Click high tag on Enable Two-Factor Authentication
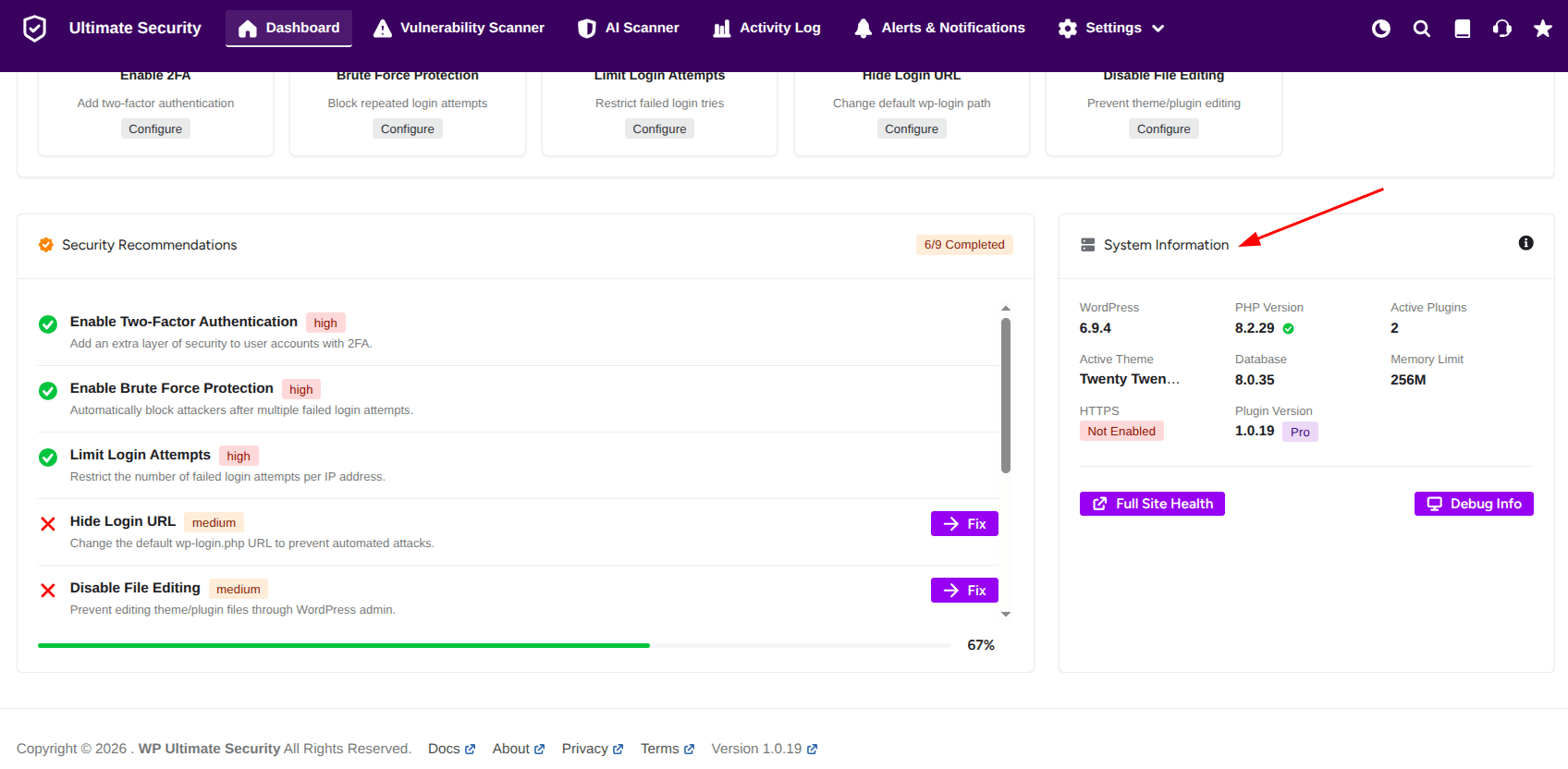This screenshot has width=1568, height=769. [325, 323]
